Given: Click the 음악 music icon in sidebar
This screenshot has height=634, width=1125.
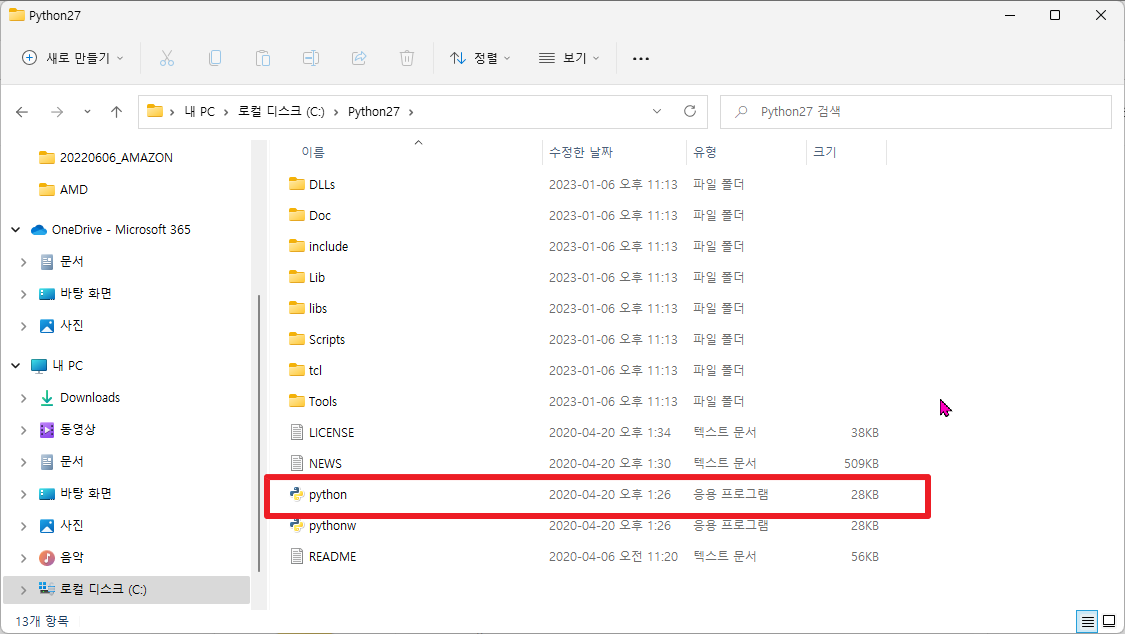Looking at the screenshot, I should pos(47,557).
